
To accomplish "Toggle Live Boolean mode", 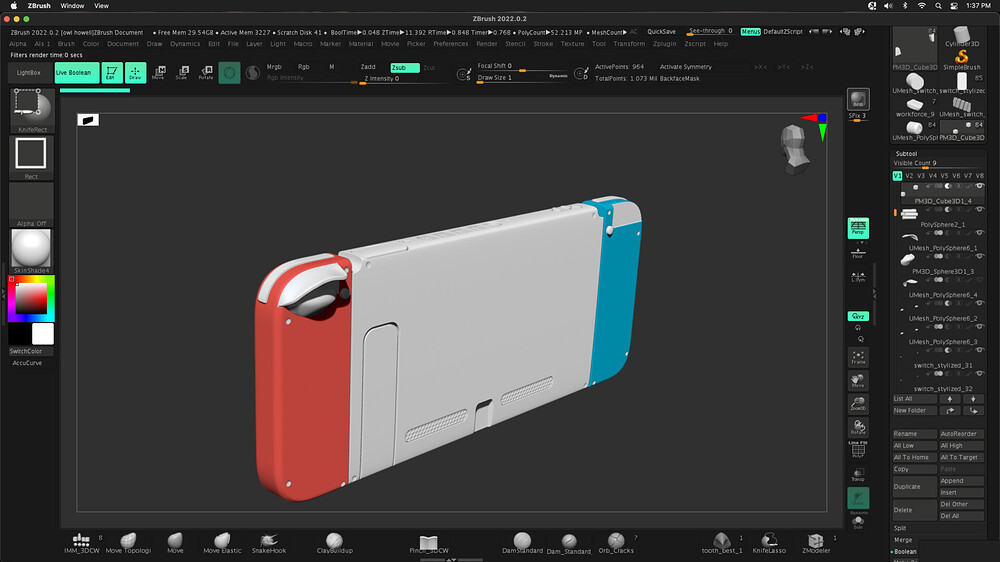I will [x=77, y=73].
